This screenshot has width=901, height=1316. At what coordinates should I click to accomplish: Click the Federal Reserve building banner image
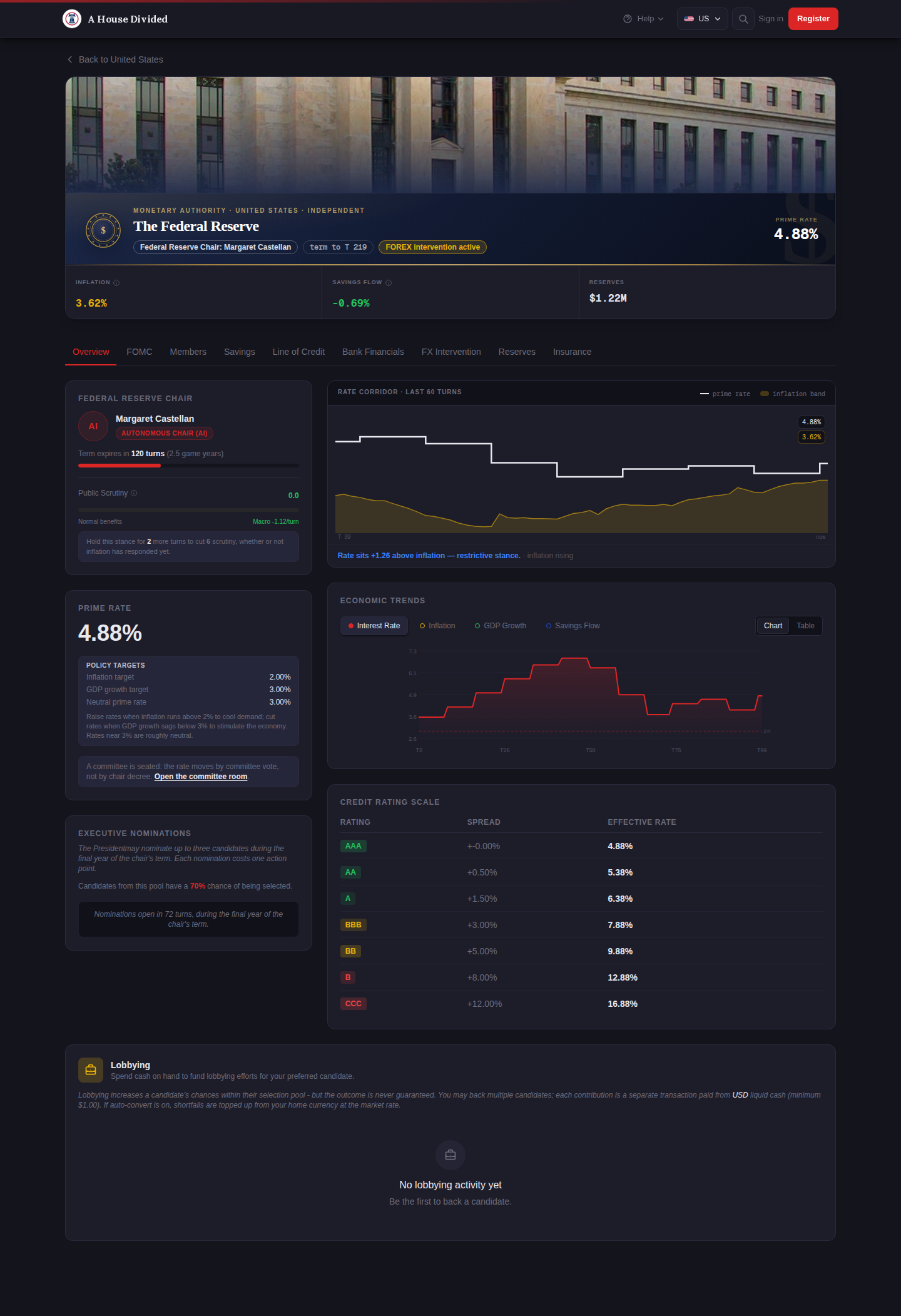[450, 135]
